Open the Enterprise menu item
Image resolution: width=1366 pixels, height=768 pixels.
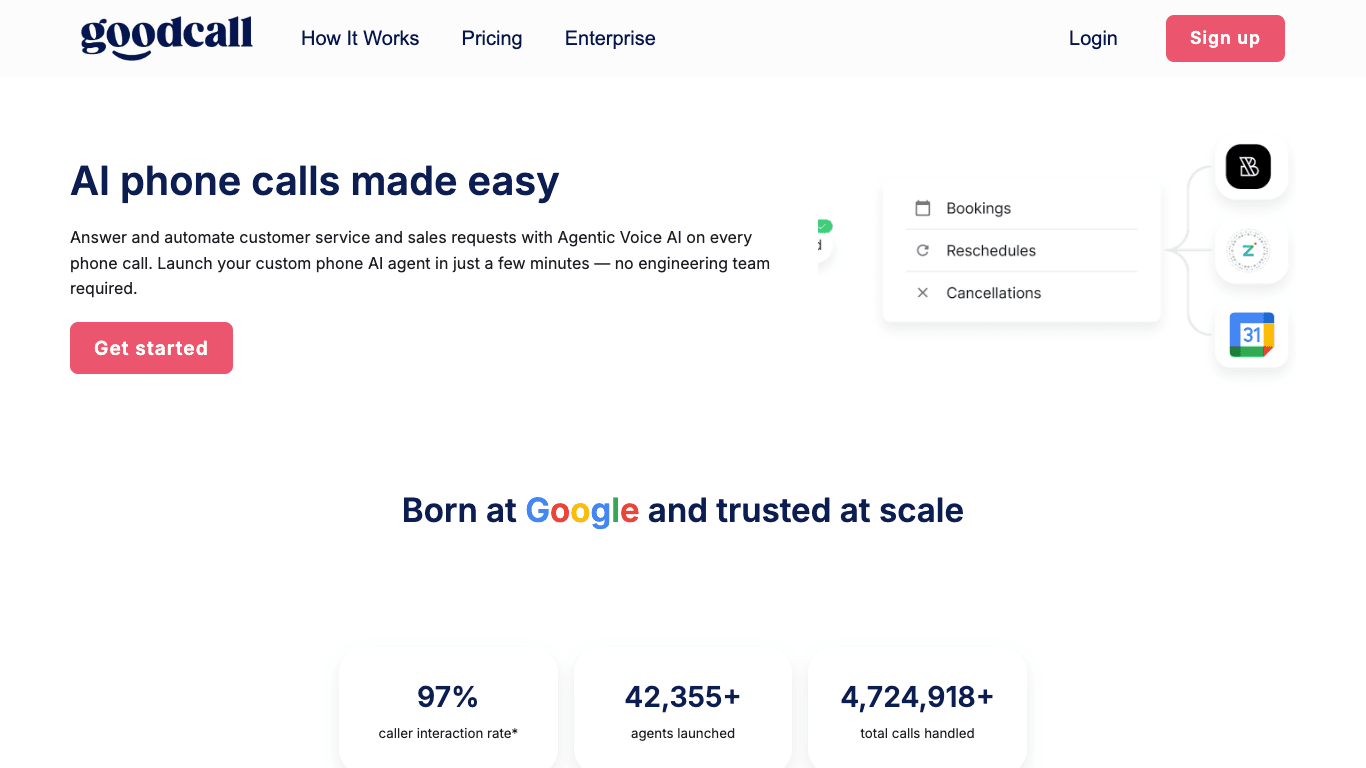coord(610,38)
